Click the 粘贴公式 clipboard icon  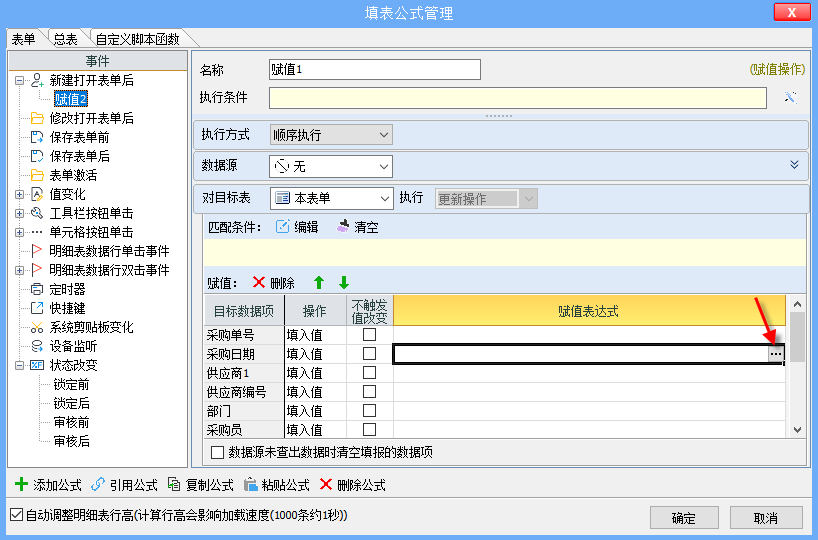click(250, 485)
